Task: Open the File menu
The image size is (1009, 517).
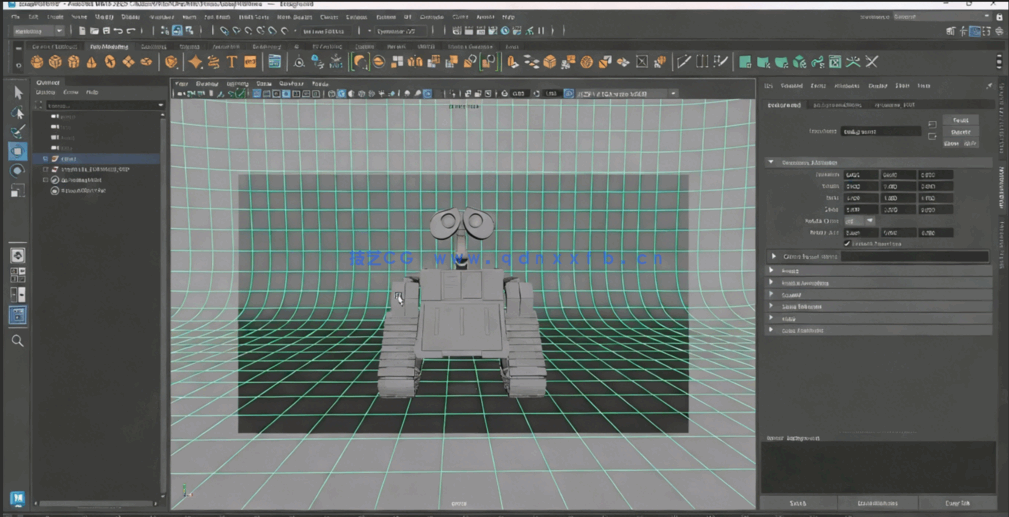Action: (15, 17)
